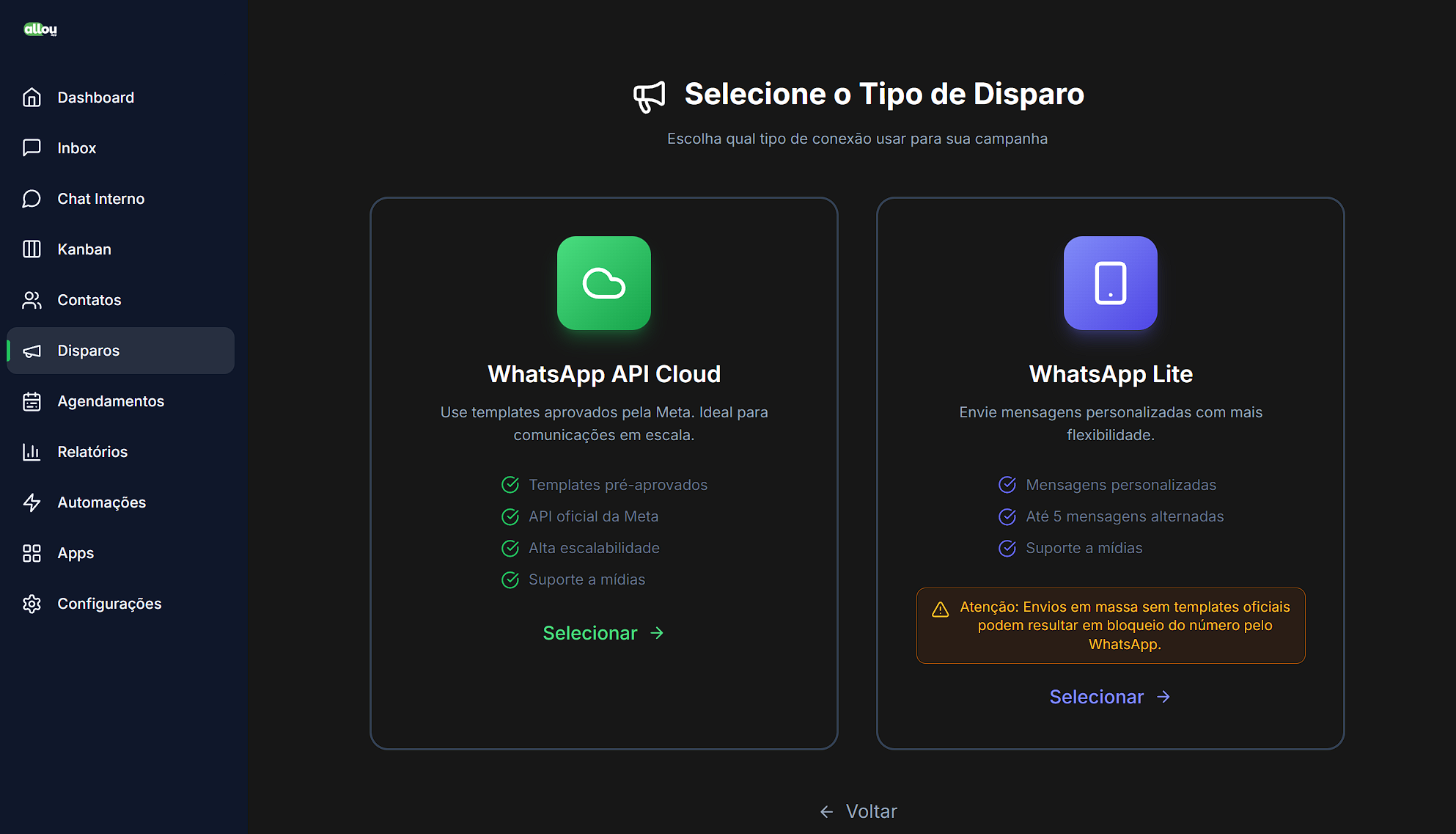Click the WhatsApp Lite card title
This screenshot has width=1456, height=834.
(x=1111, y=374)
